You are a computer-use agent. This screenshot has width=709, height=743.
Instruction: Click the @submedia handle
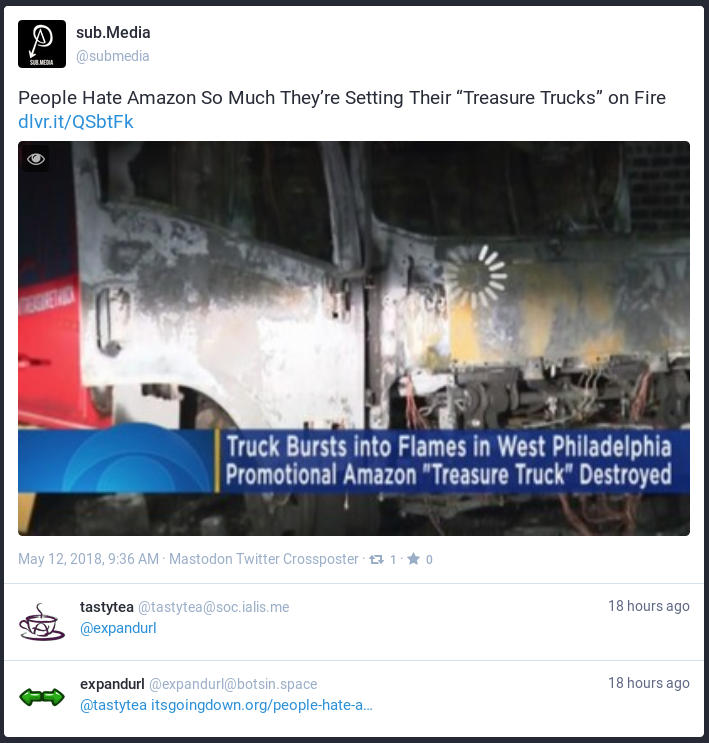113,56
